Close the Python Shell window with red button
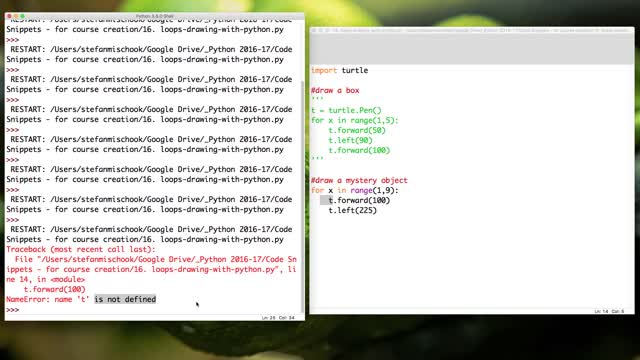Image resolution: width=640 pixels, height=360 pixels. coord(9,16)
